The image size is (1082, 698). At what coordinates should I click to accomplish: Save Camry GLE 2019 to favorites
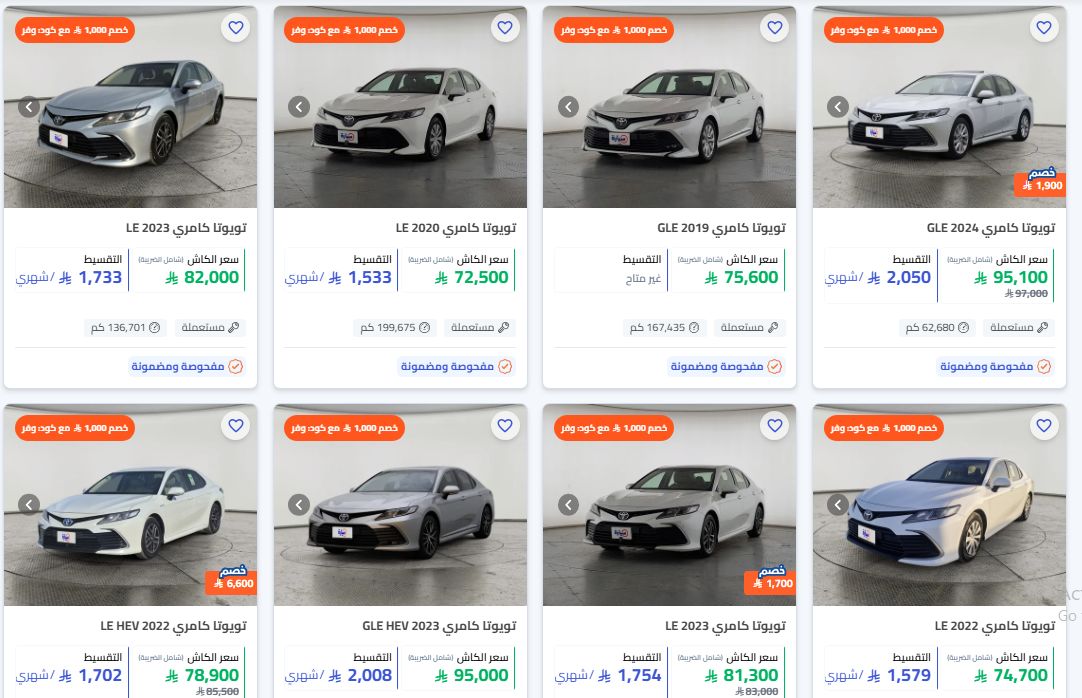(x=774, y=28)
